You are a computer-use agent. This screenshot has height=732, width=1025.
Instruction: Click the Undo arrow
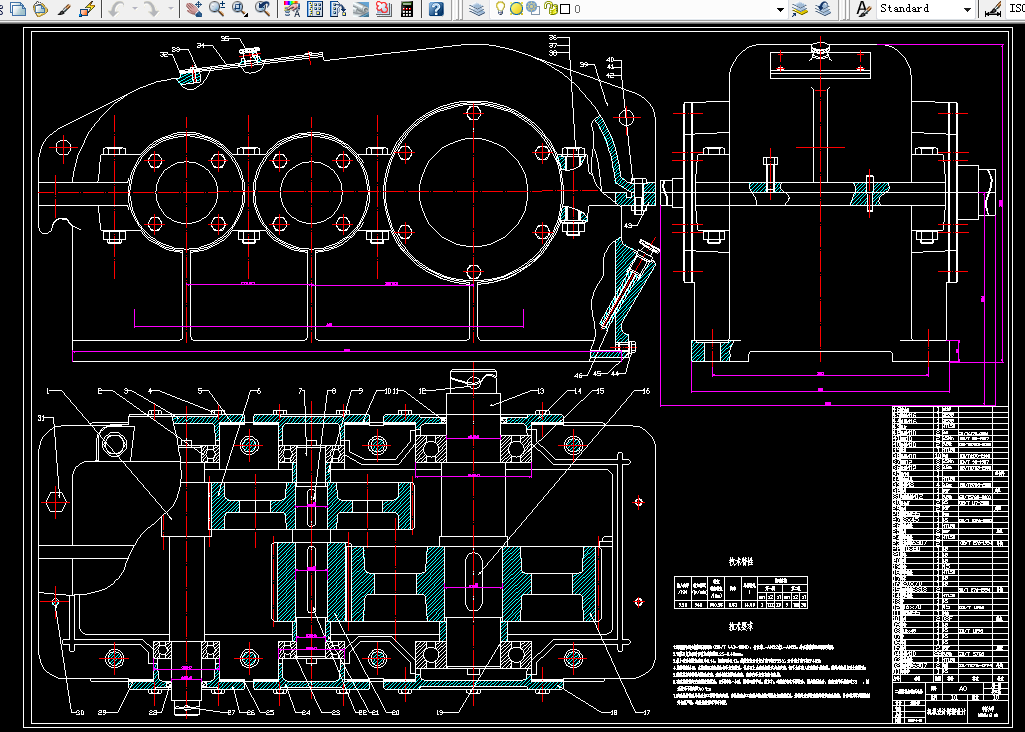[x=116, y=8]
